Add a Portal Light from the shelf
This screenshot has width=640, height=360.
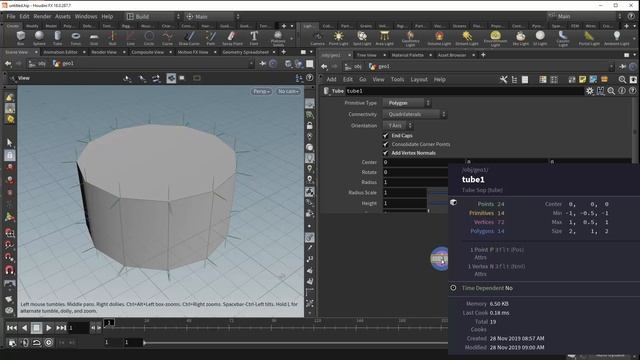pos(589,38)
